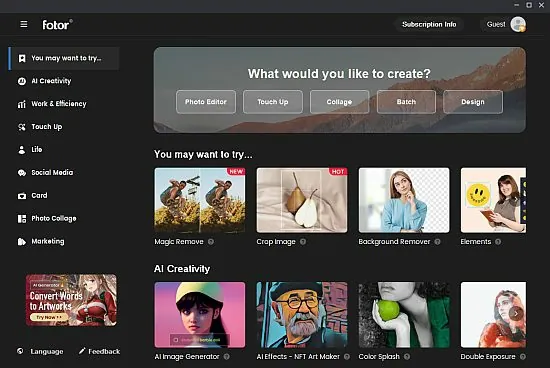Click the Card sidebar icon

pyautogui.click(x=22, y=196)
